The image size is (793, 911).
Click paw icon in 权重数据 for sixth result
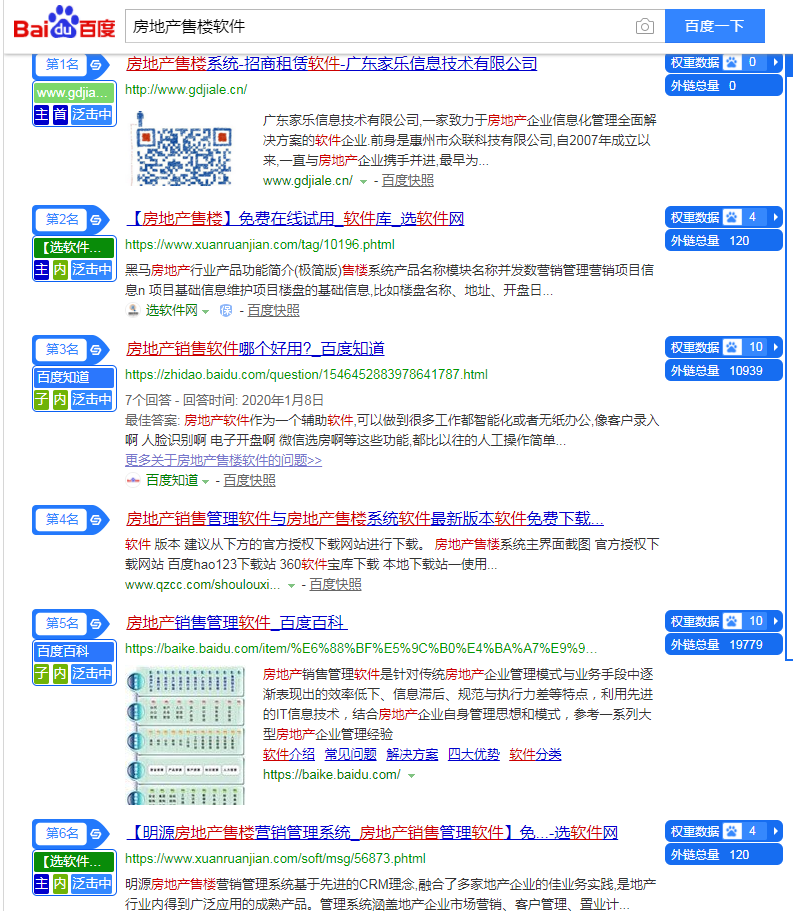732,831
